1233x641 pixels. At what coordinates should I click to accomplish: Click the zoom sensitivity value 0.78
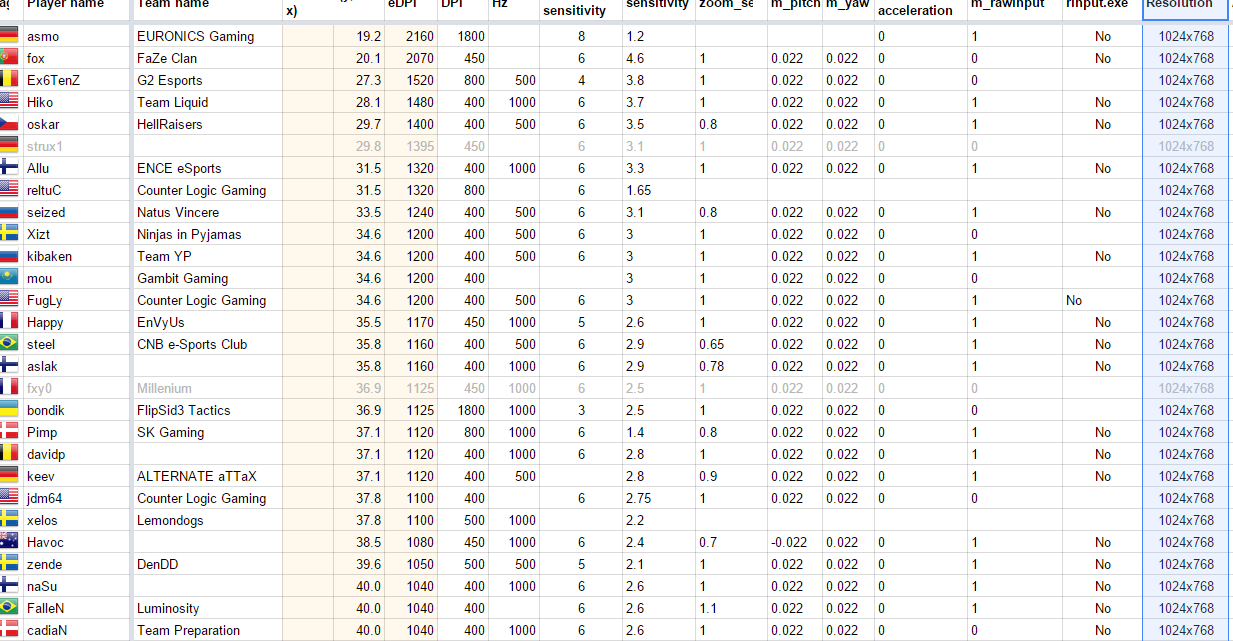point(712,366)
